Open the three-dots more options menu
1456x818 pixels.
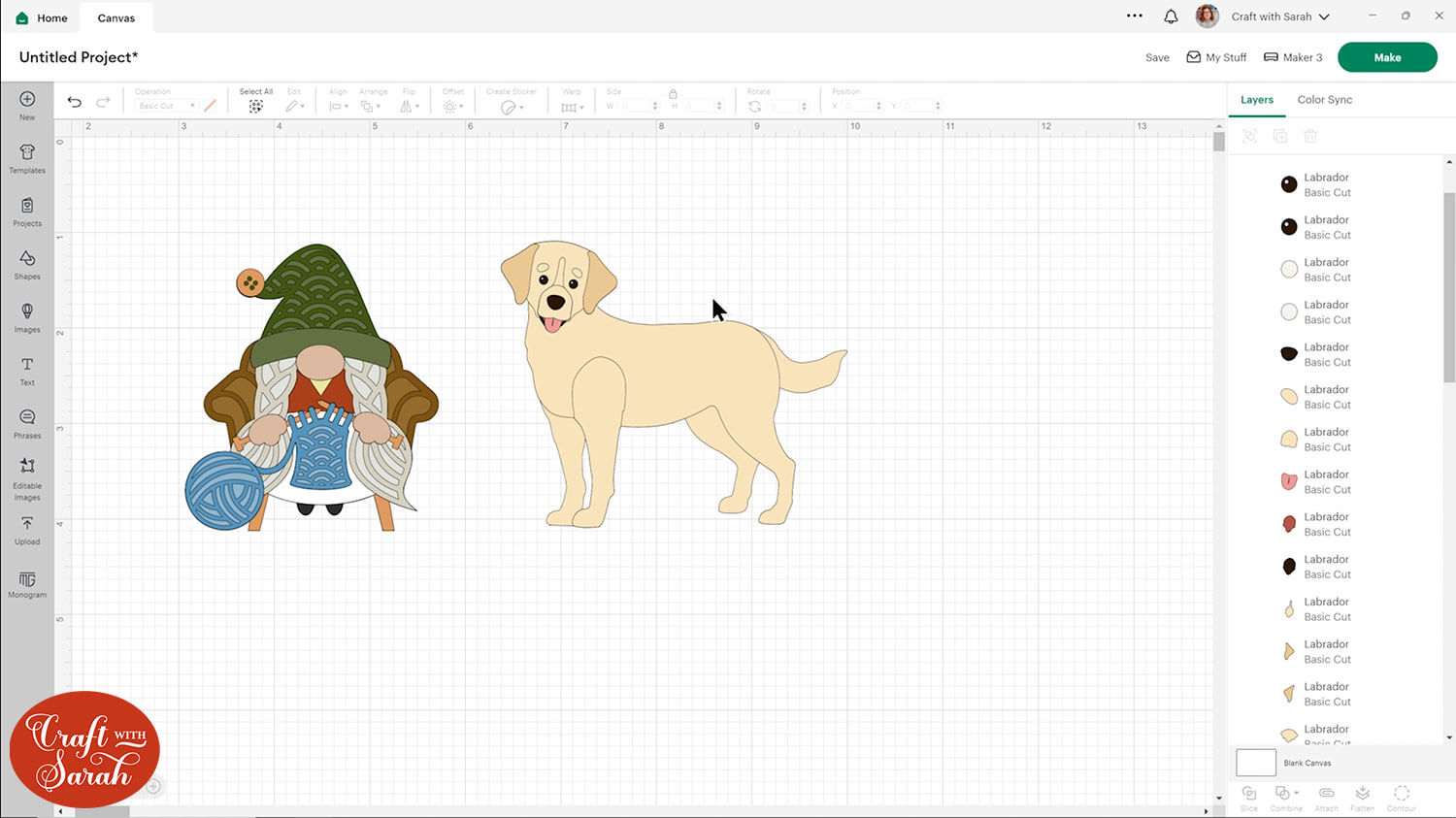point(1134,16)
